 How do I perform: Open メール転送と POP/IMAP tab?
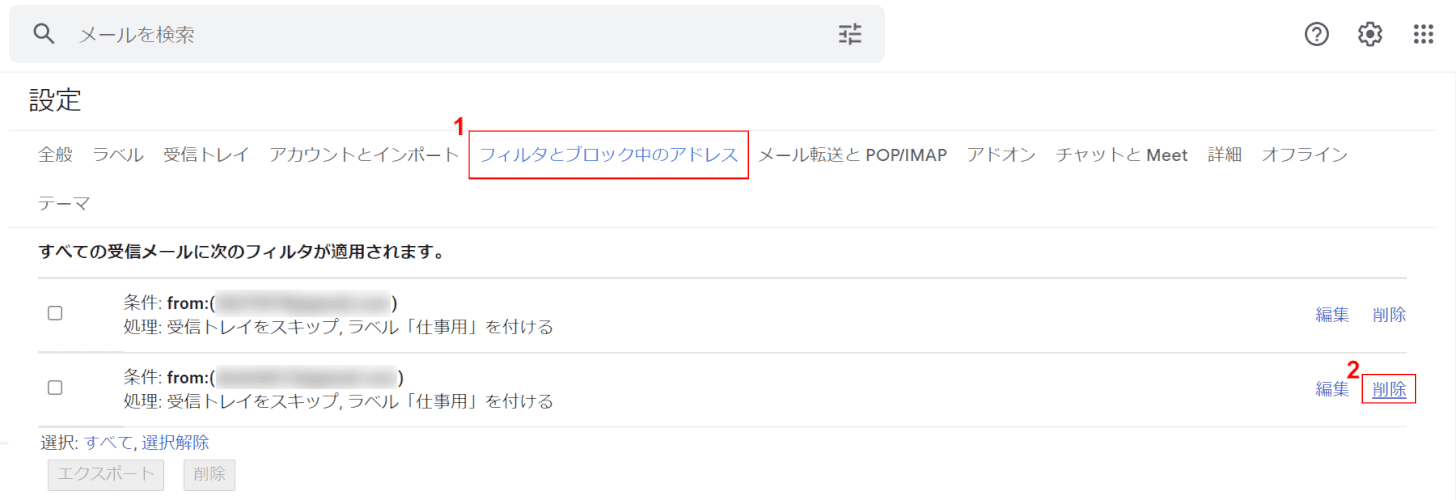pyautogui.click(x=853, y=155)
